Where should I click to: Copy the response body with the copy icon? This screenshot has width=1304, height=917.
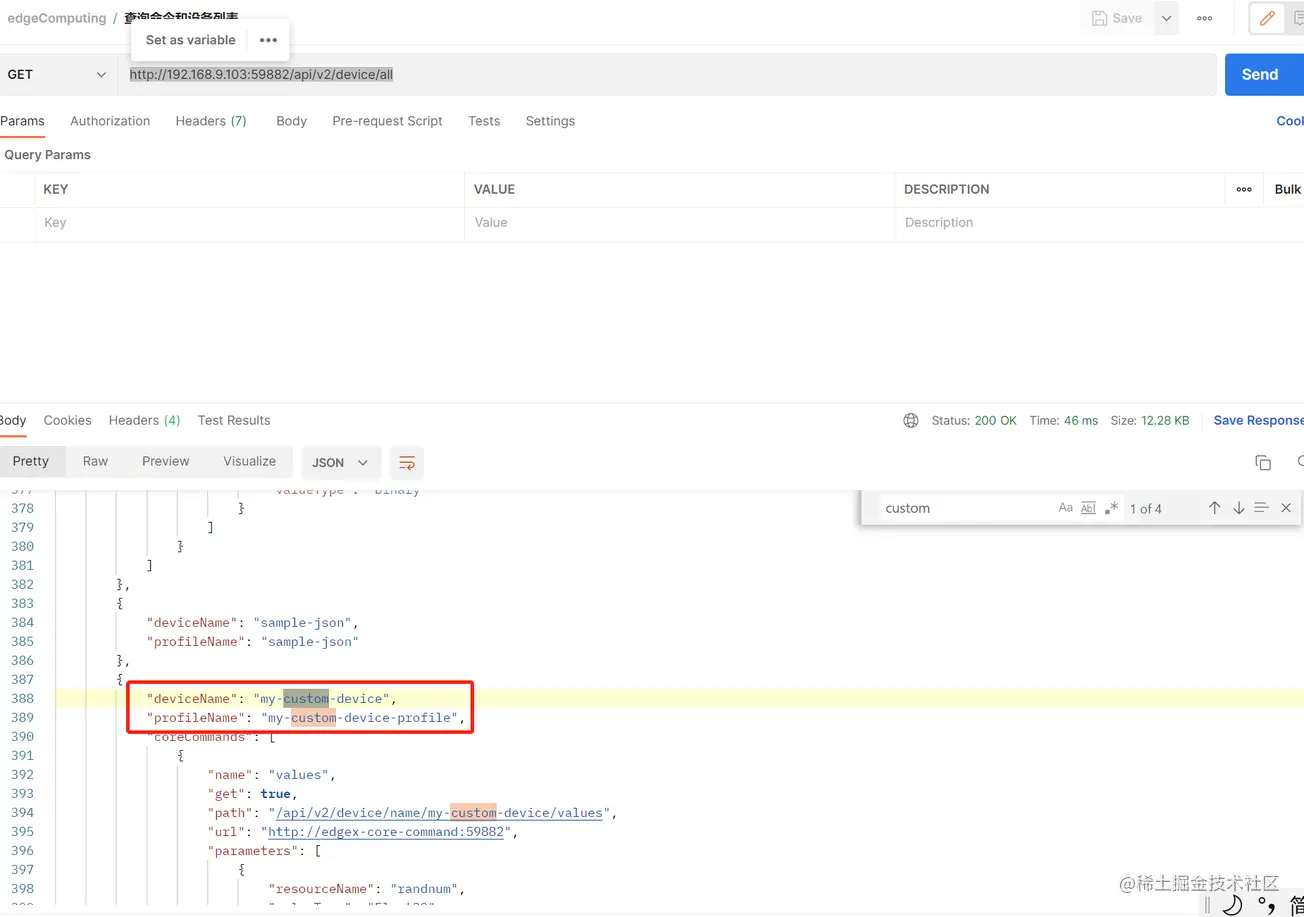click(x=1263, y=462)
